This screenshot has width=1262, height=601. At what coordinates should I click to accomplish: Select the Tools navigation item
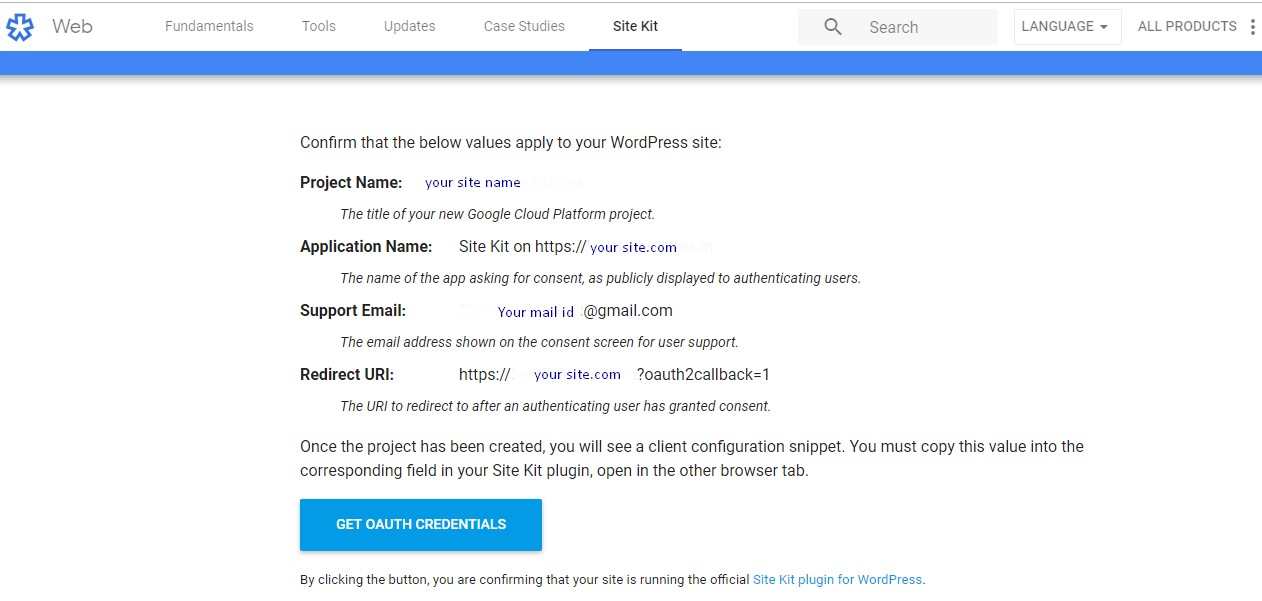(x=318, y=26)
